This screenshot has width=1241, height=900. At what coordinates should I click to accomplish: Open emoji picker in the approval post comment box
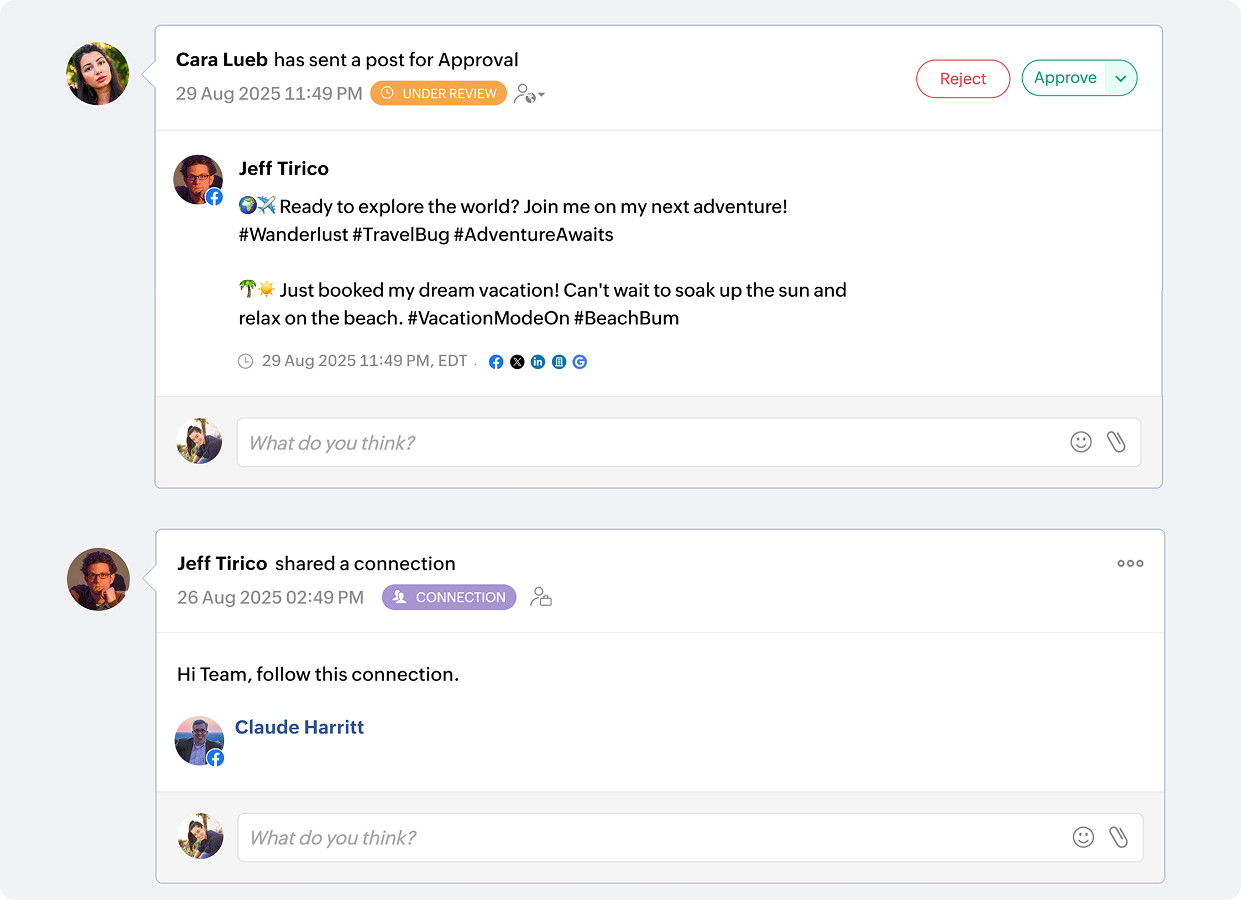pos(1081,442)
